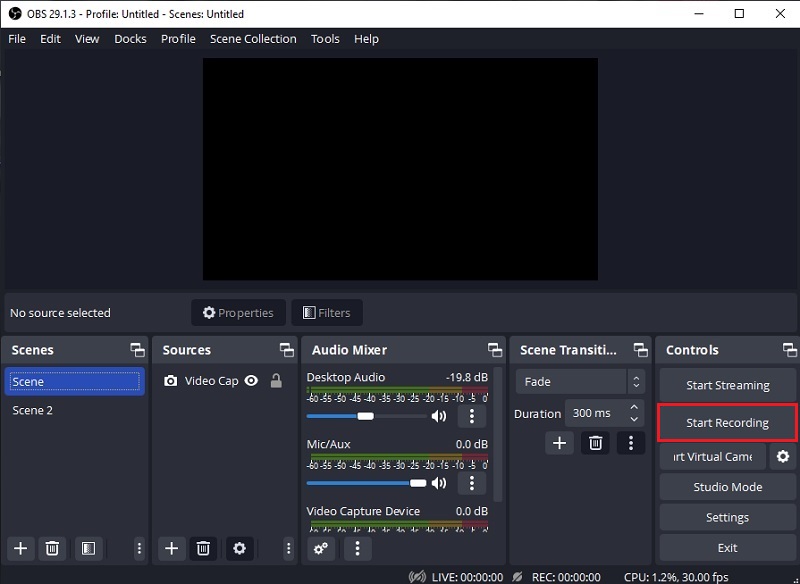Mute Desktop Audio speaker icon
Image resolution: width=800 pixels, height=584 pixels.
click(439, 417)
